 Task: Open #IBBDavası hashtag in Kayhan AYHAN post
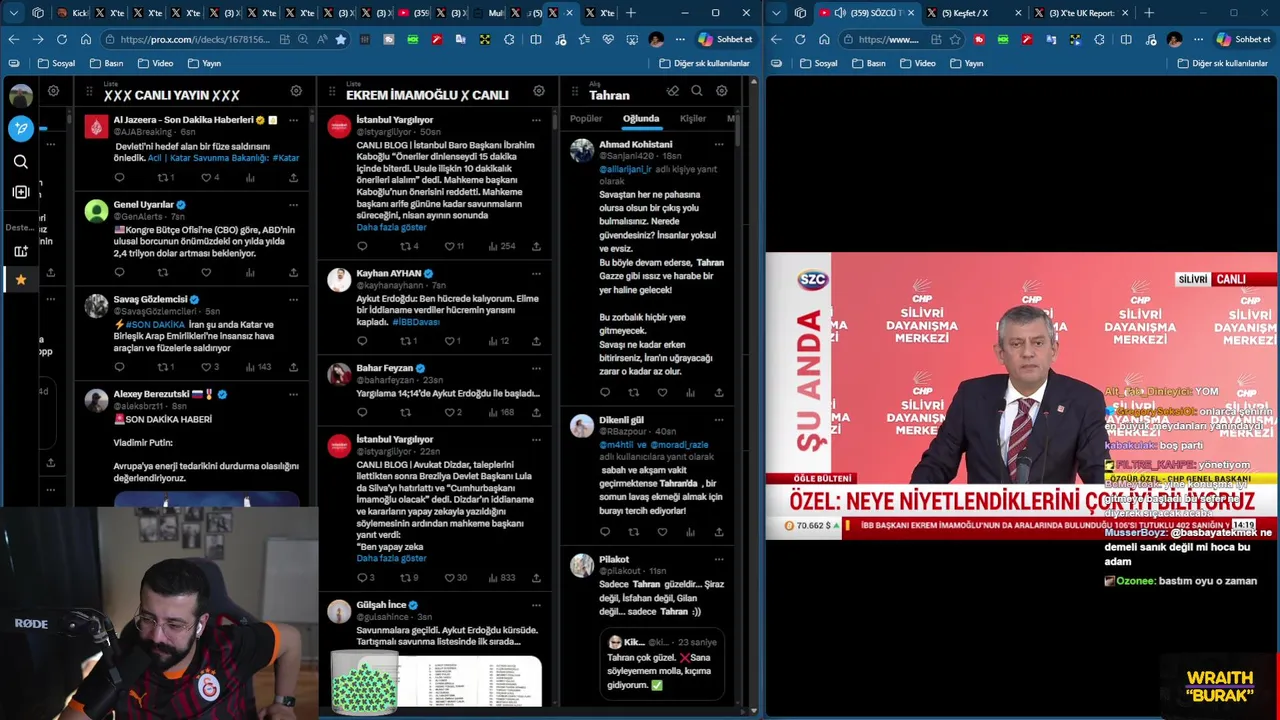pos(417,323)
